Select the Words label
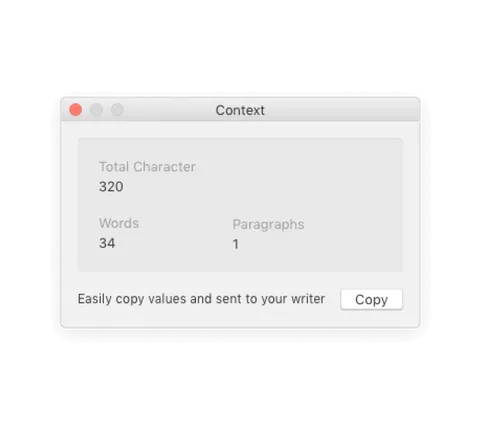The image size is (480, 425). [x=119, y=223]
